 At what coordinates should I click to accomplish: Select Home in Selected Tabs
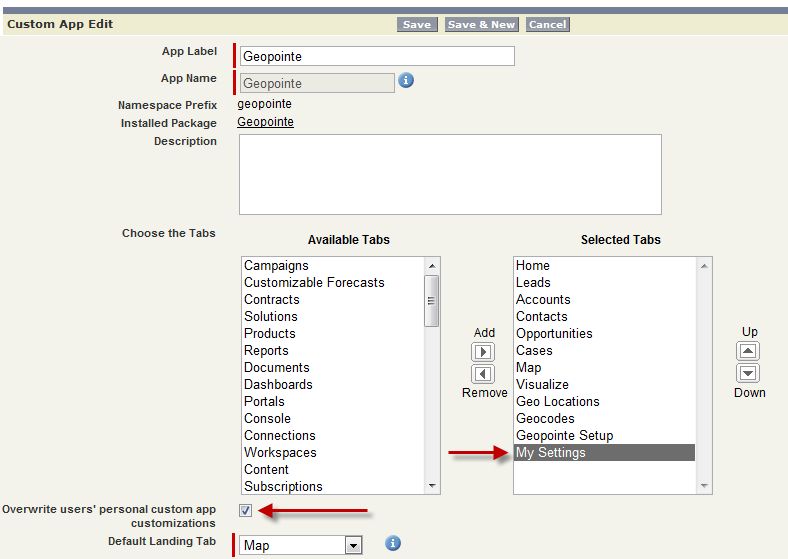(605, 265)
